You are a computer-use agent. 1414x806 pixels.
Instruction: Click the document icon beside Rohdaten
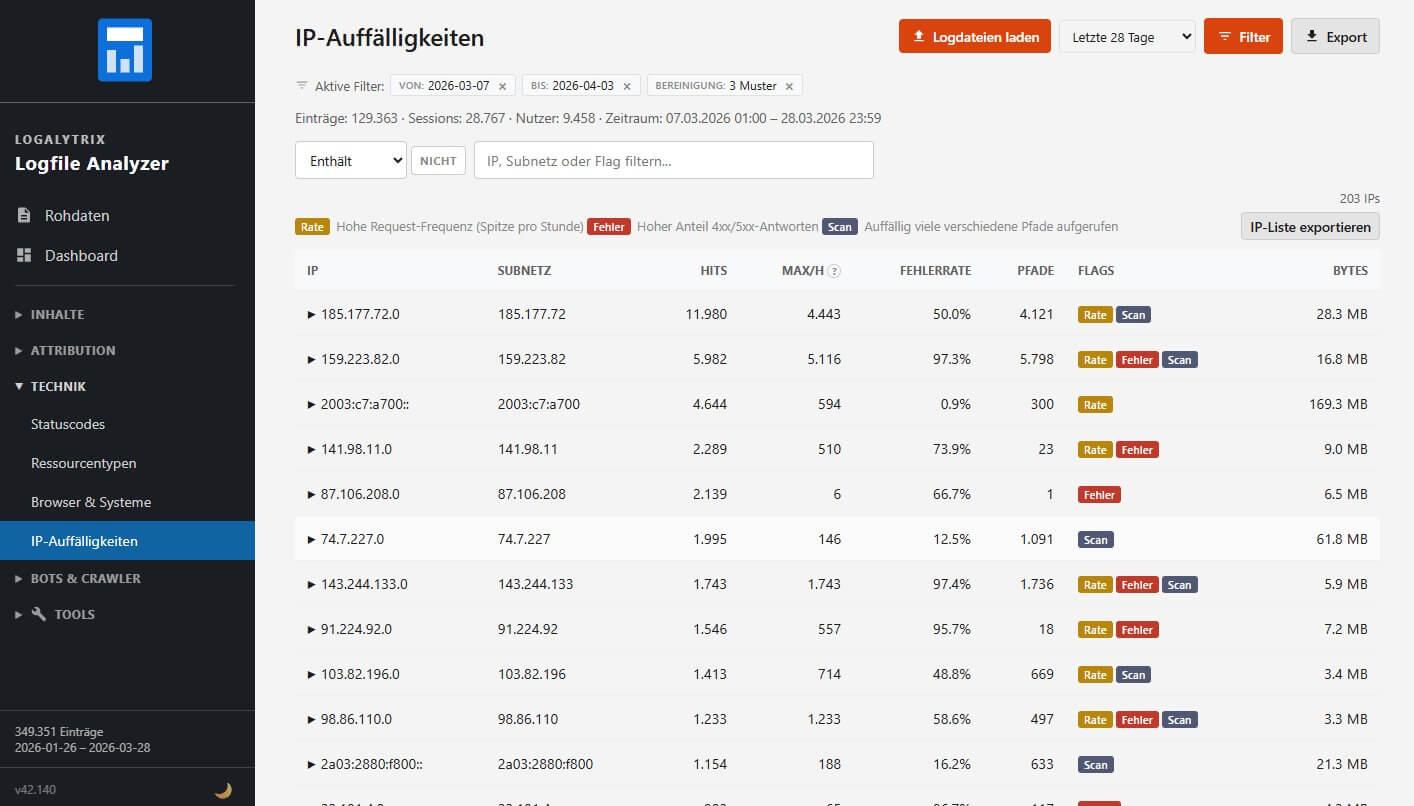22,215
